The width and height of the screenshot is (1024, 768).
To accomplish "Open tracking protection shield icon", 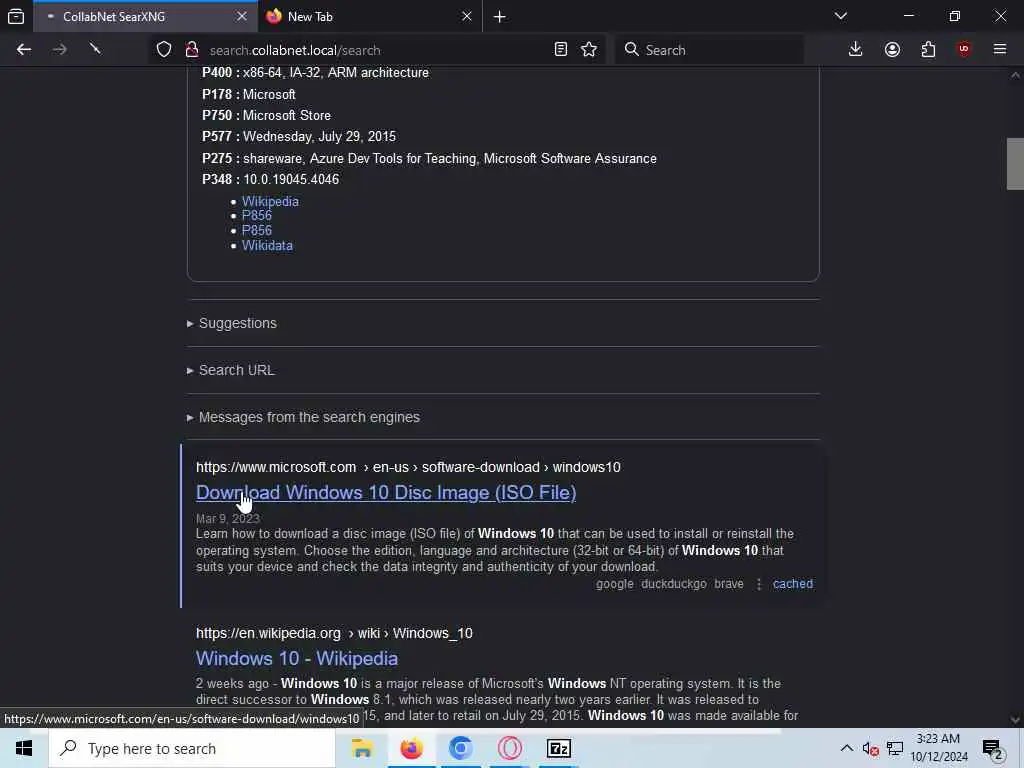I will tap(164, 50).
